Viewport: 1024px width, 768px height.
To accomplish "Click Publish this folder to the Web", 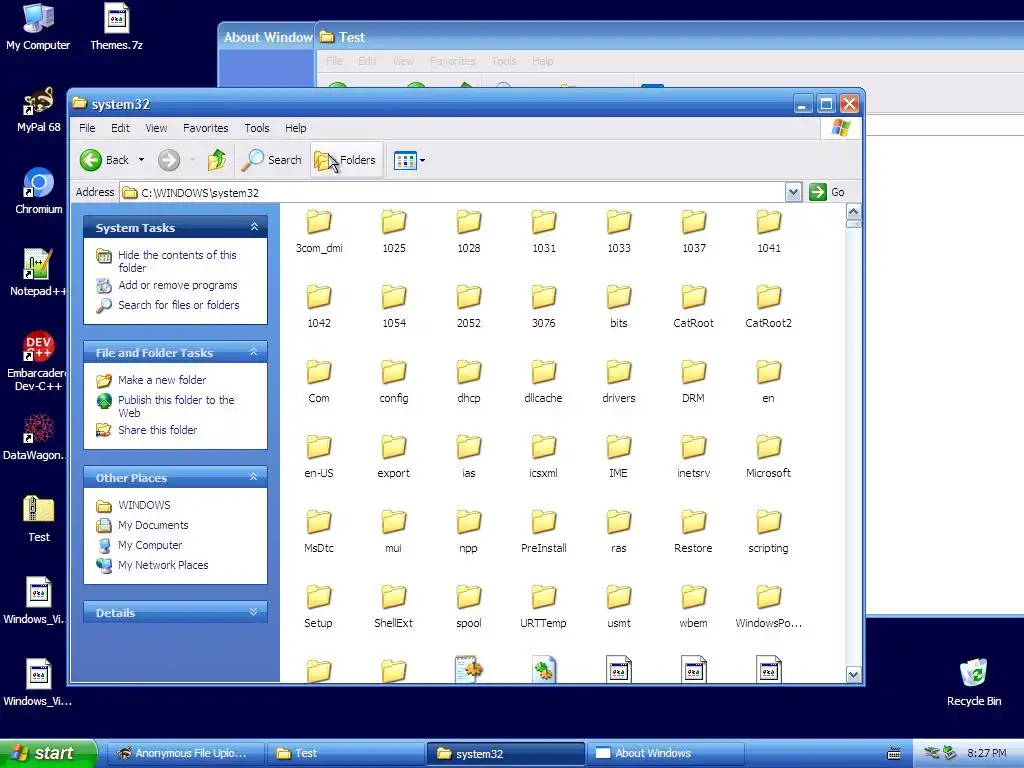I will [176, 406].
